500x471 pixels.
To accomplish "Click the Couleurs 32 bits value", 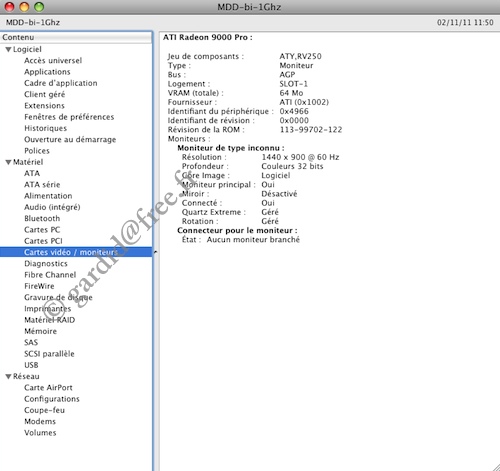I will 292,166.
